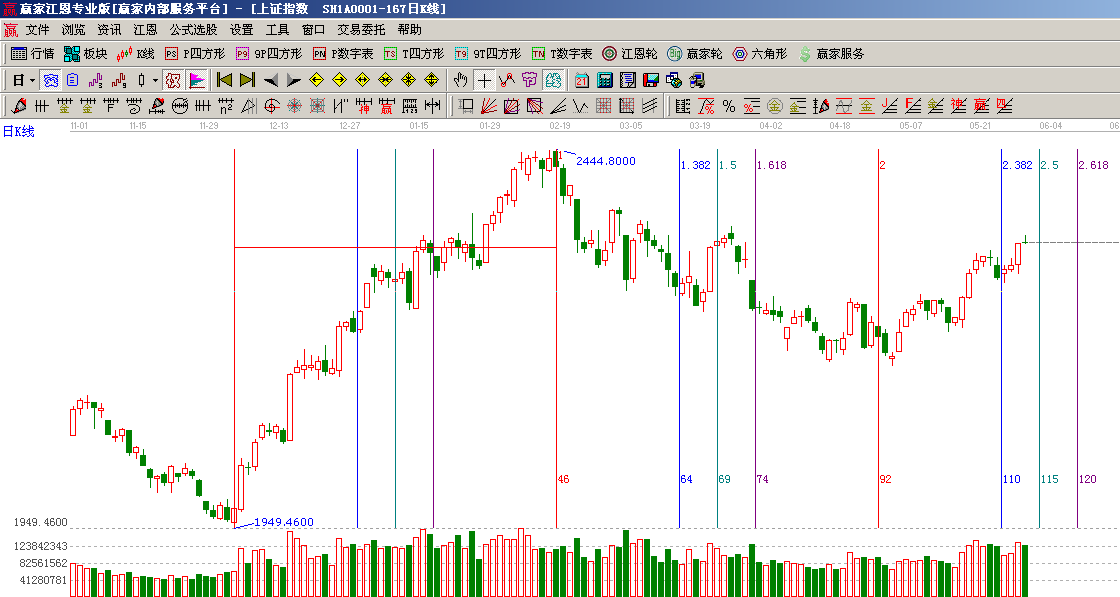Jump to first bar with skip-to-start arrow
This screenshot has height=597, width=1120.
point(224,80)
